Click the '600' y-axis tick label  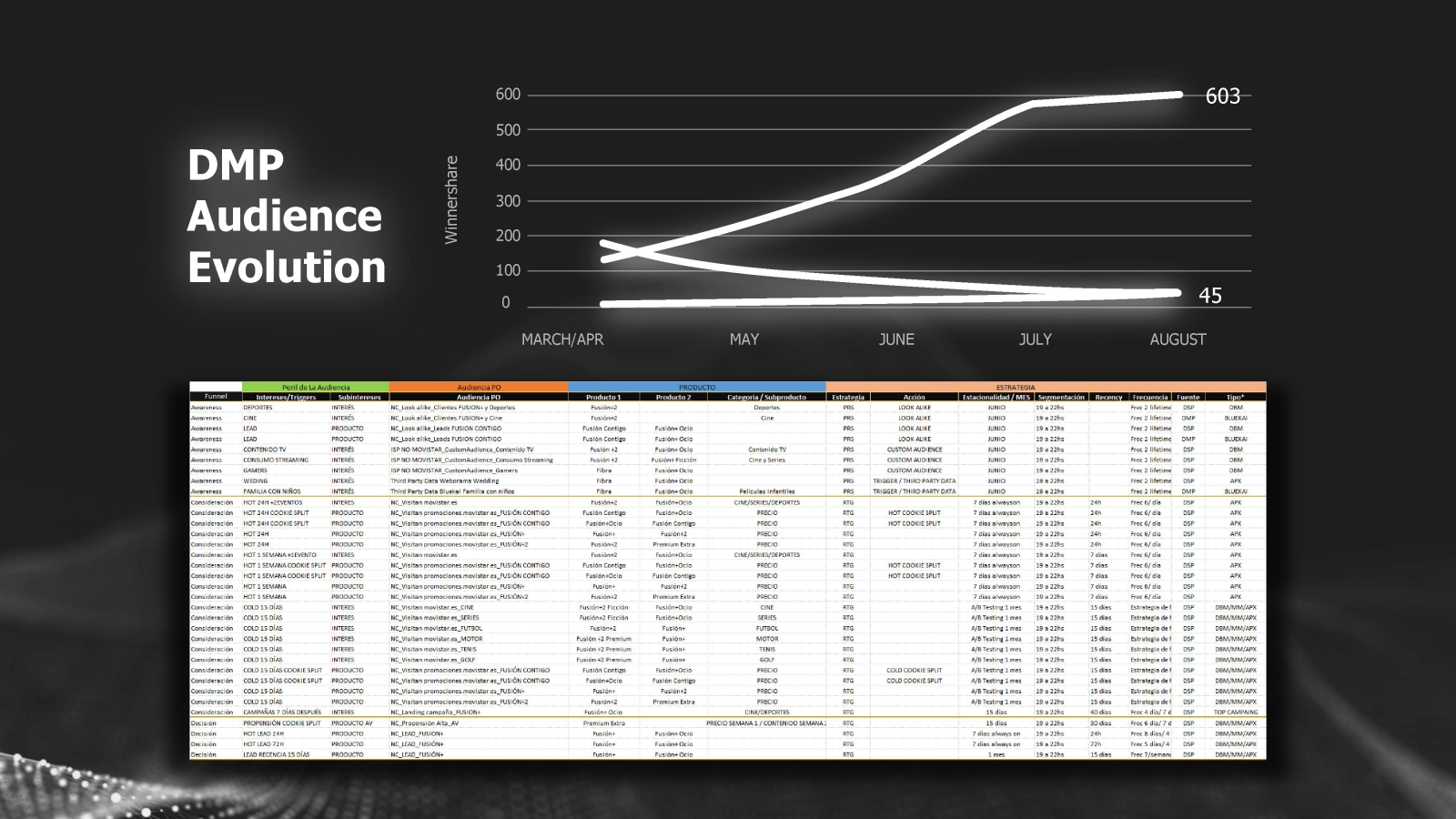[x=508, y=95]
